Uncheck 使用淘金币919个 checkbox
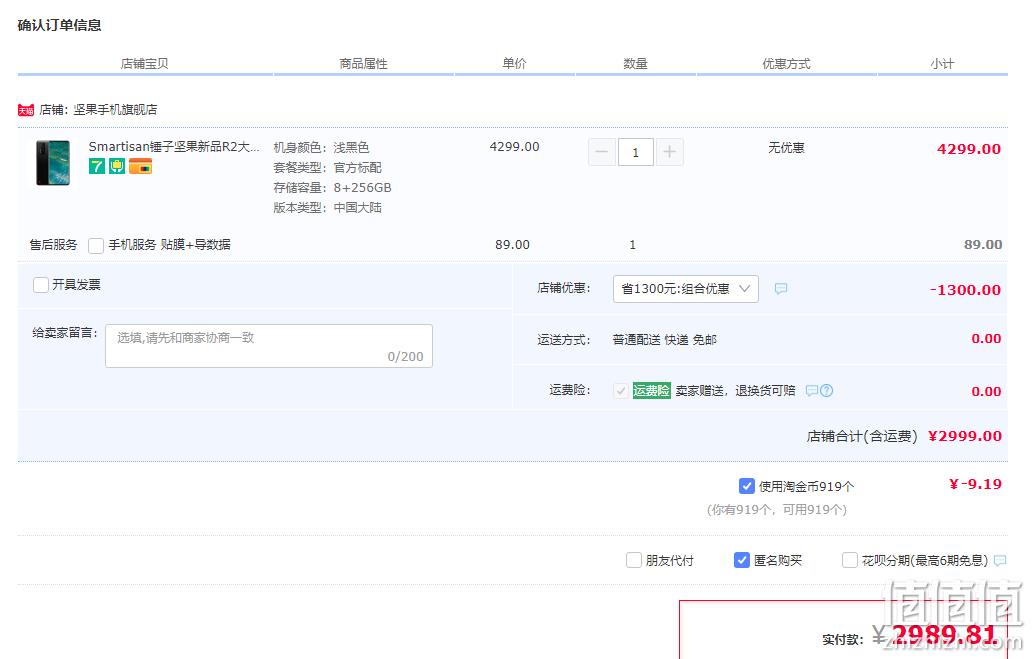This screenshot has height=659, width=1032. point(746,486)
